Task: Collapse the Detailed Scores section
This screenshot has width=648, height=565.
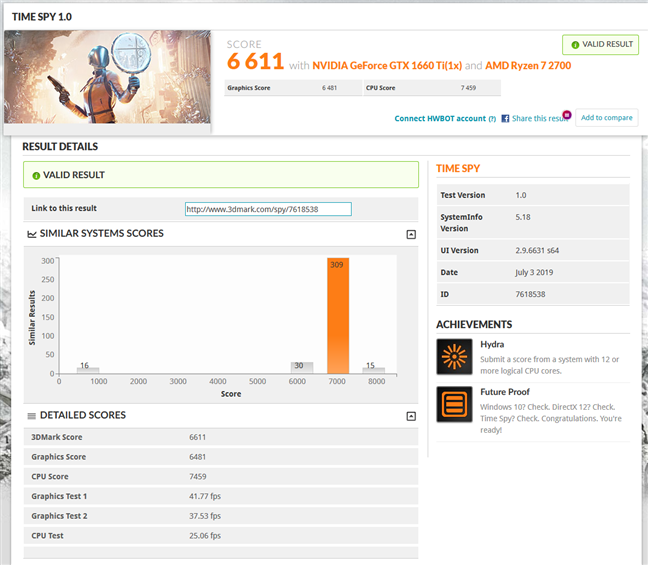Action: pos(411,416)
